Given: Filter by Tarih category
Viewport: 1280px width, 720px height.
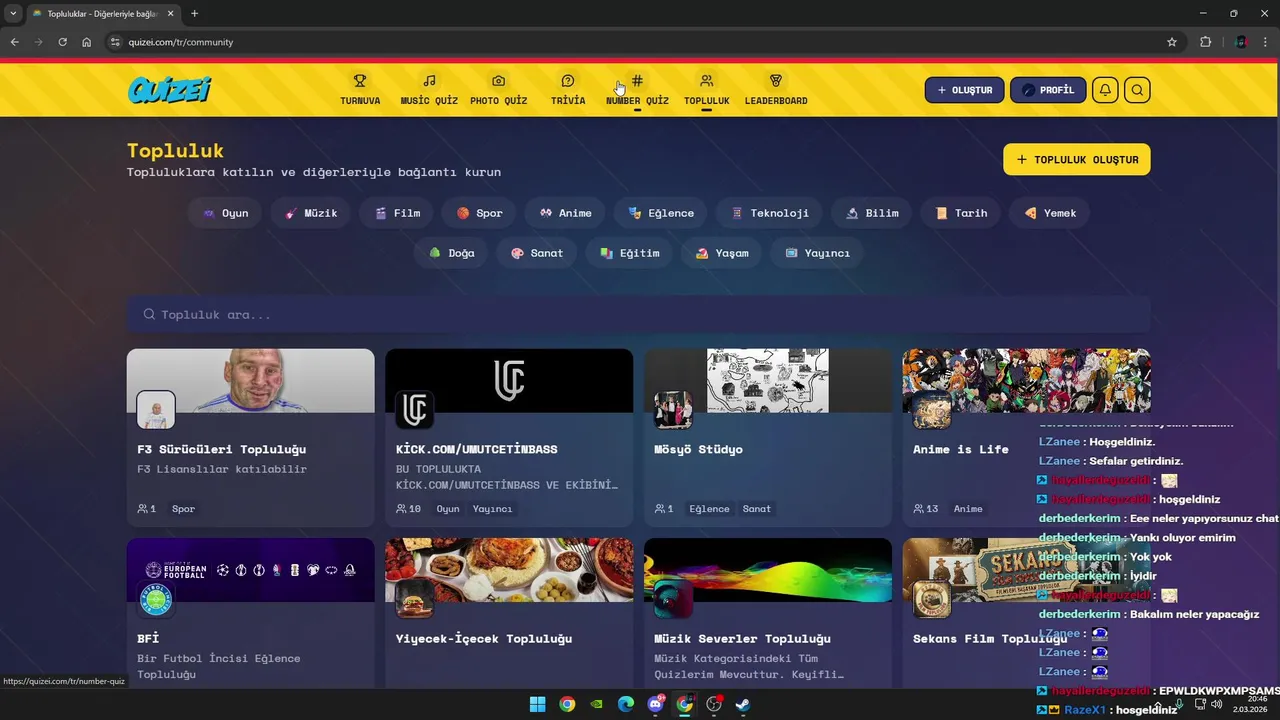Looking at the screenshot, I should pyautogui.click(x=961, y=213).
